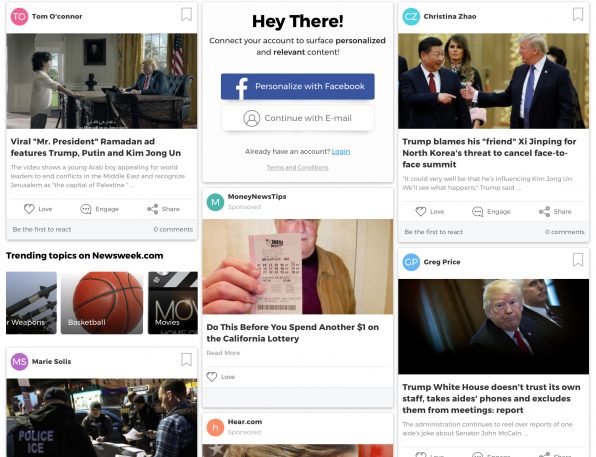Open Terms and Conditions link
This screenshot has height=457, width=596.
298,168
